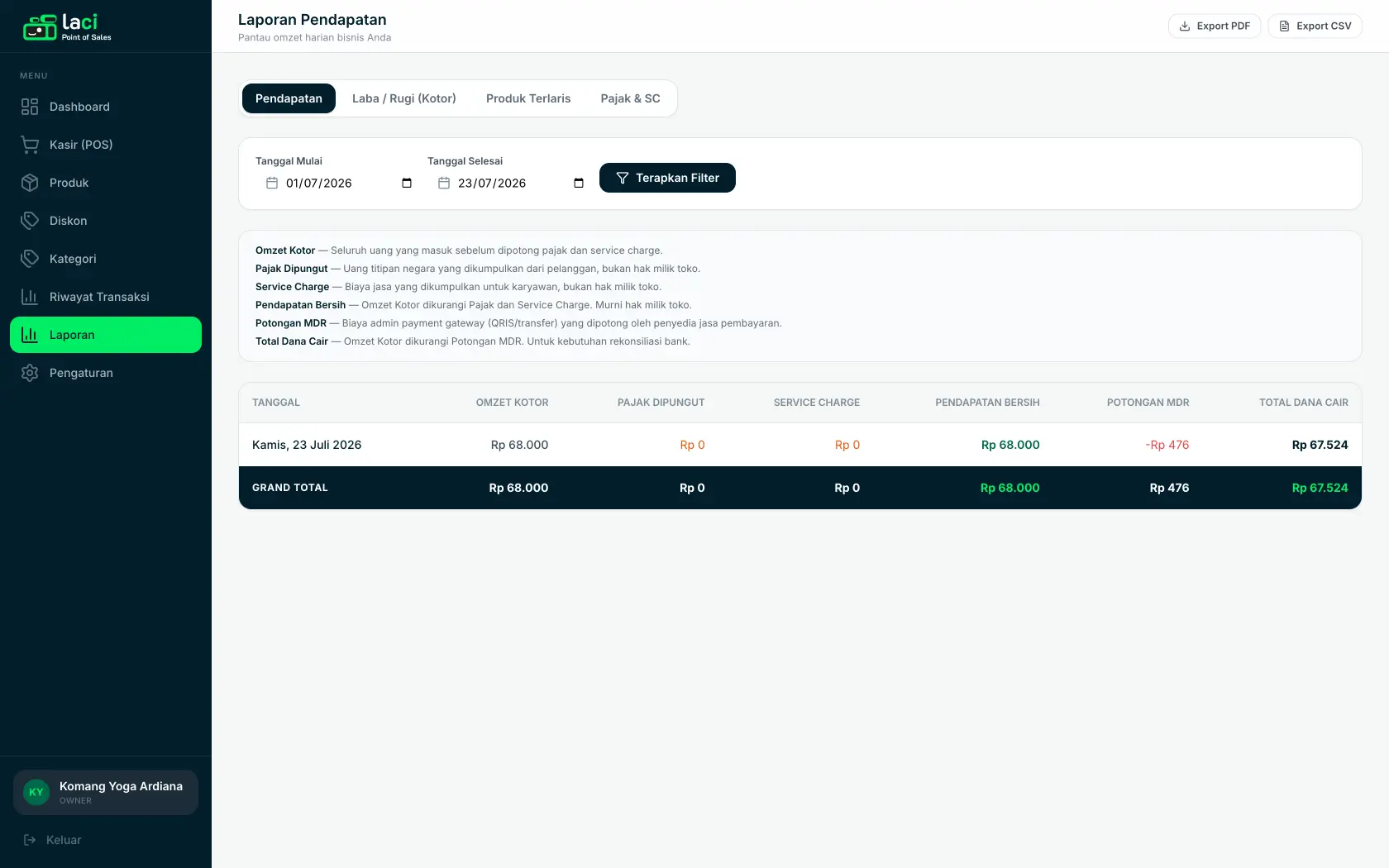Click 'Rp 67.524' in the Kamis row
The image size is (1389, 868).
coord(1320,445)
